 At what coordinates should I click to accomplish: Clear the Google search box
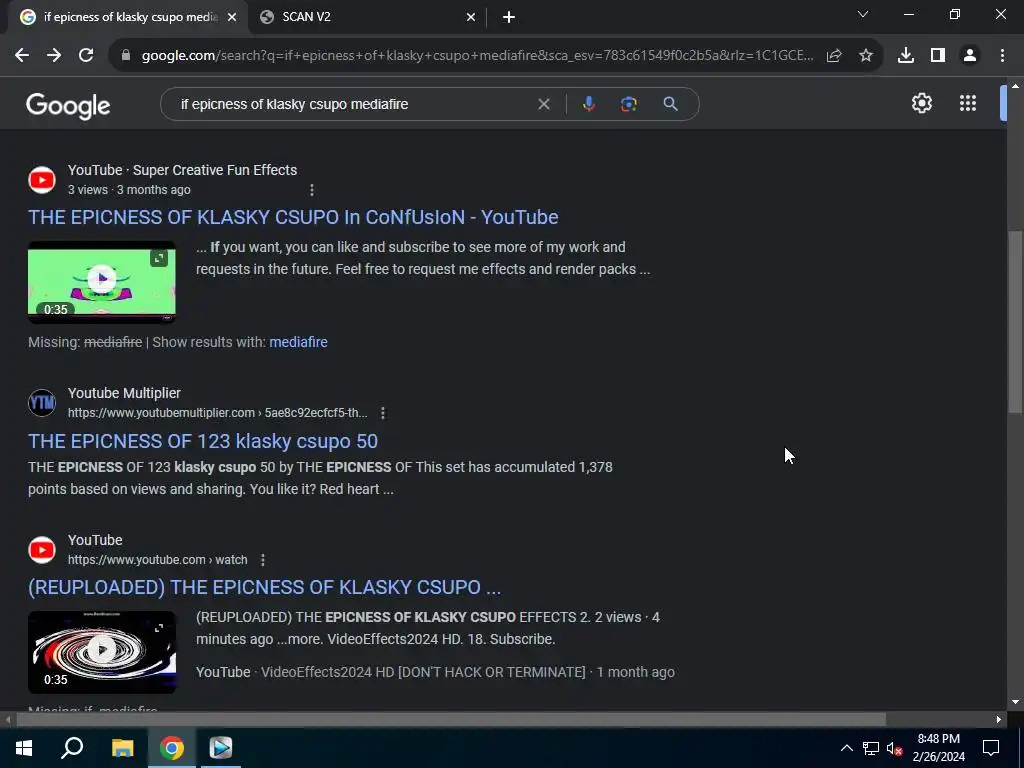pyautogui.click(x=543, y=104)
